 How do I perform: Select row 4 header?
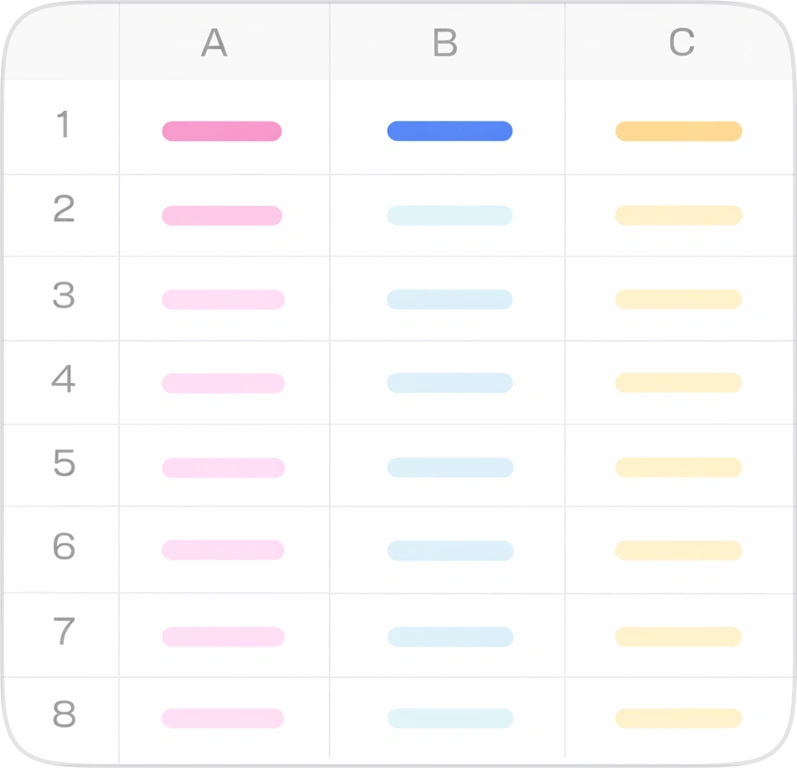pyautogui.click(x=63, y=380)
